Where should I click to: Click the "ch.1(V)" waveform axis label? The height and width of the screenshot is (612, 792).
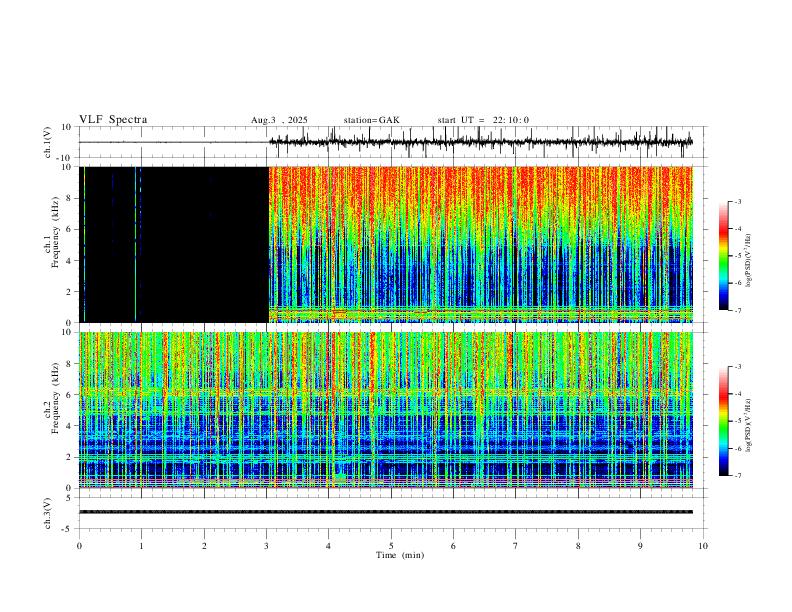(48, 142)
